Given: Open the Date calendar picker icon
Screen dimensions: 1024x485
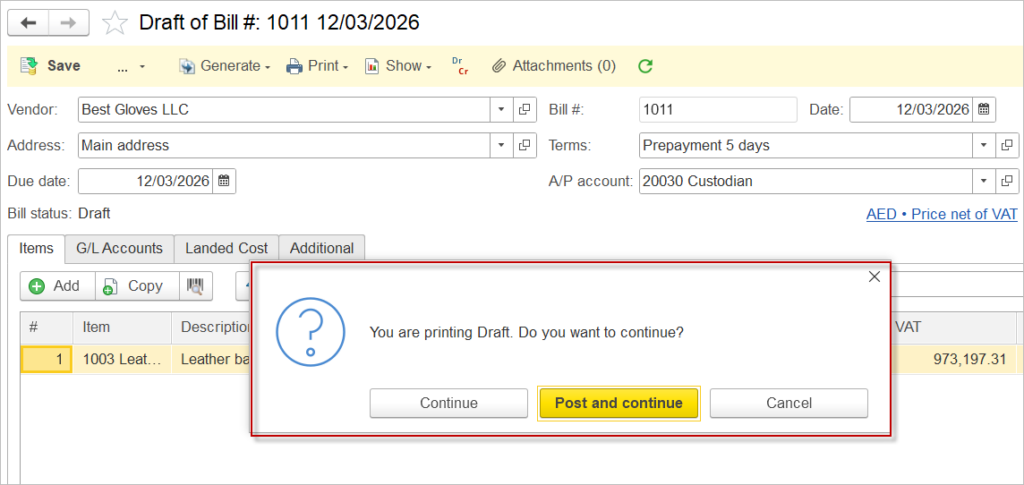Looking at the screenshot, I should click(984, 109).
